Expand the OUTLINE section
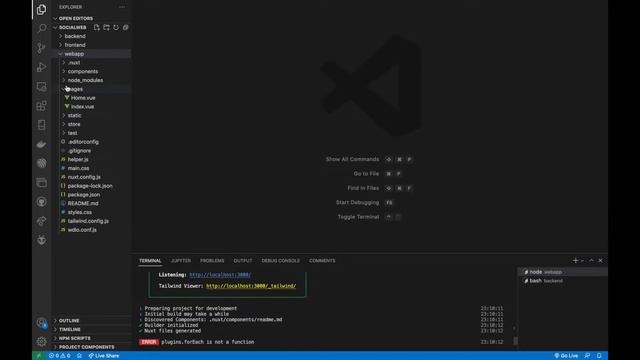Screen dimensions: 640x360 (x=69, y=321)
